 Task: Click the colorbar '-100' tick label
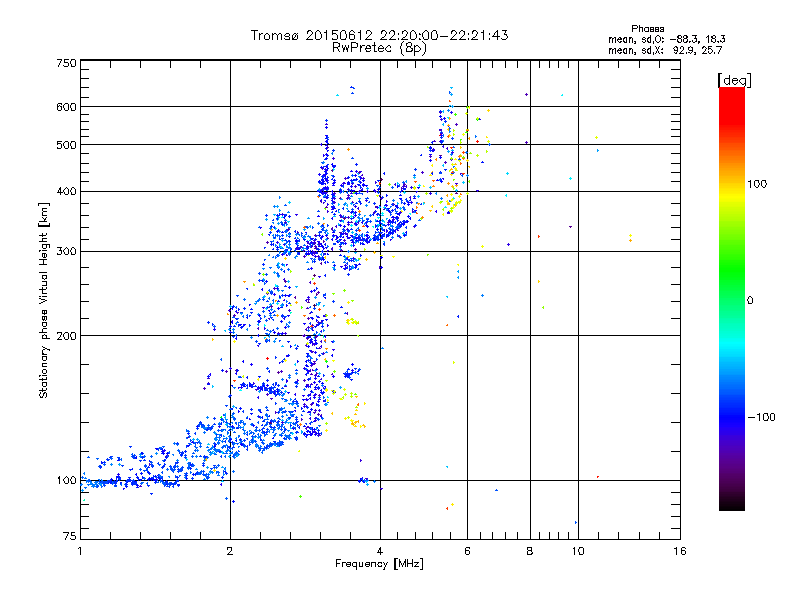coord(762,417)
